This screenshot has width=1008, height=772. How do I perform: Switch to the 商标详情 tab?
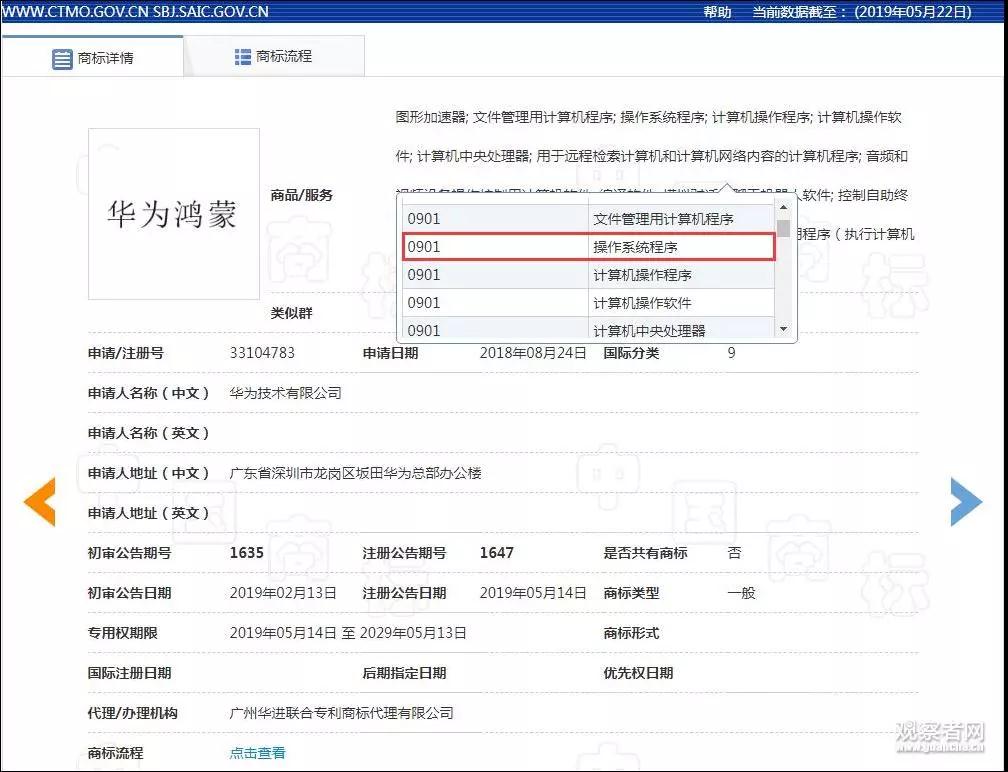(92, 58)
